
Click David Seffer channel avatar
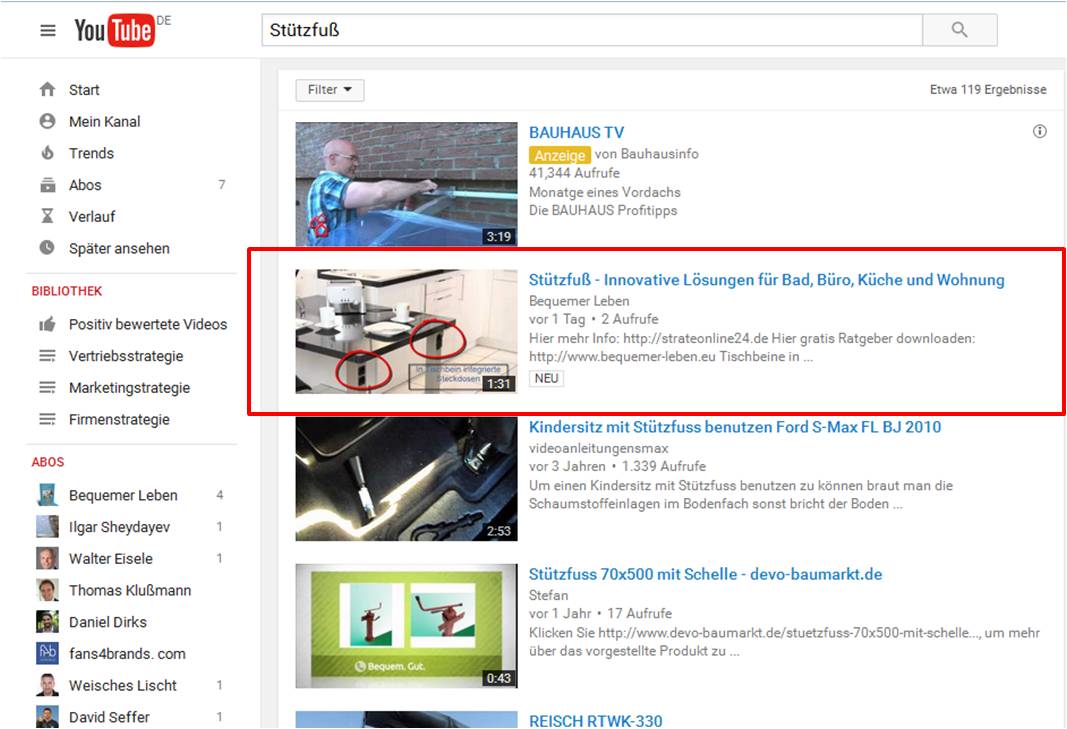pyautogui.click(x=47, y=717)
